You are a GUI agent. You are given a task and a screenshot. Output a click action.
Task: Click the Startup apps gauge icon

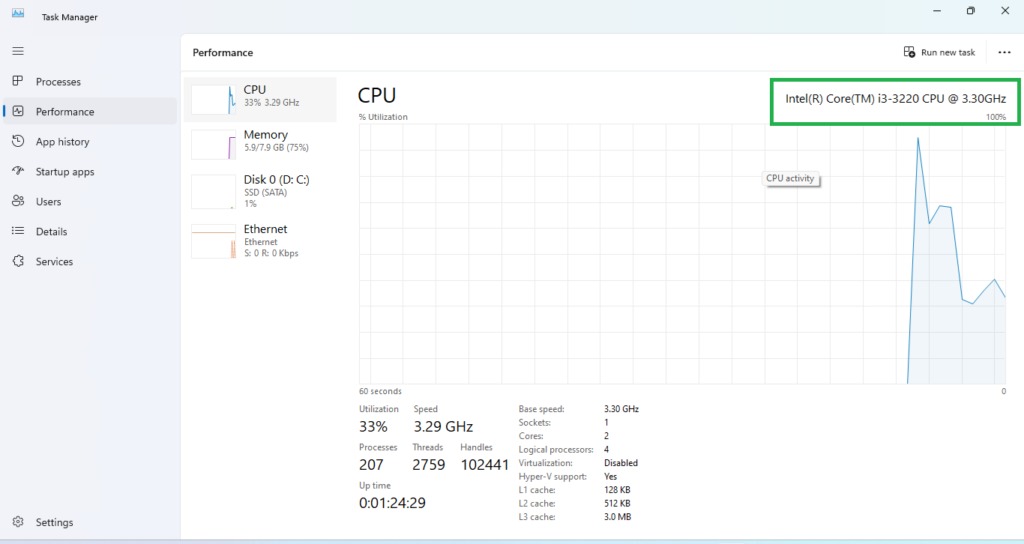pos(18,171)
